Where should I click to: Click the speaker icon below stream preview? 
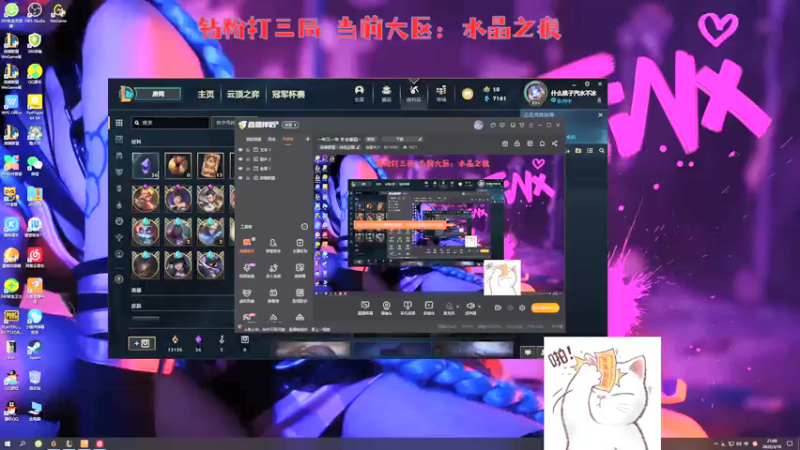(470, 306)
